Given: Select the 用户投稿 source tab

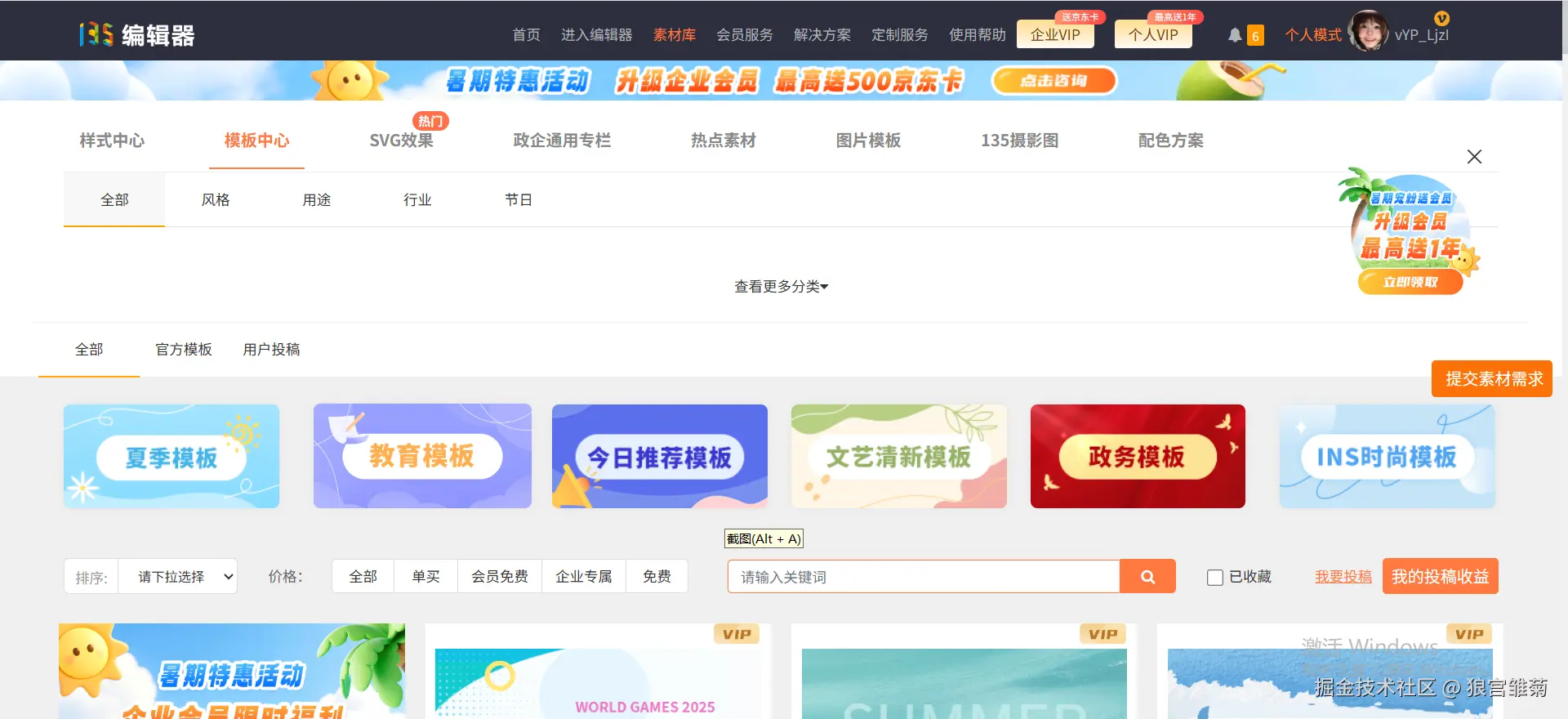Looking at the screenshot, I should (271, 350).
